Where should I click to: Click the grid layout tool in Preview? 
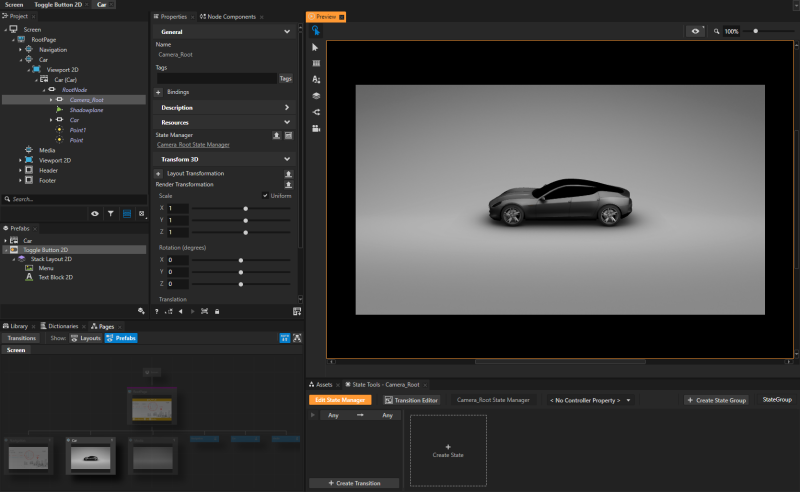[316, 63]
